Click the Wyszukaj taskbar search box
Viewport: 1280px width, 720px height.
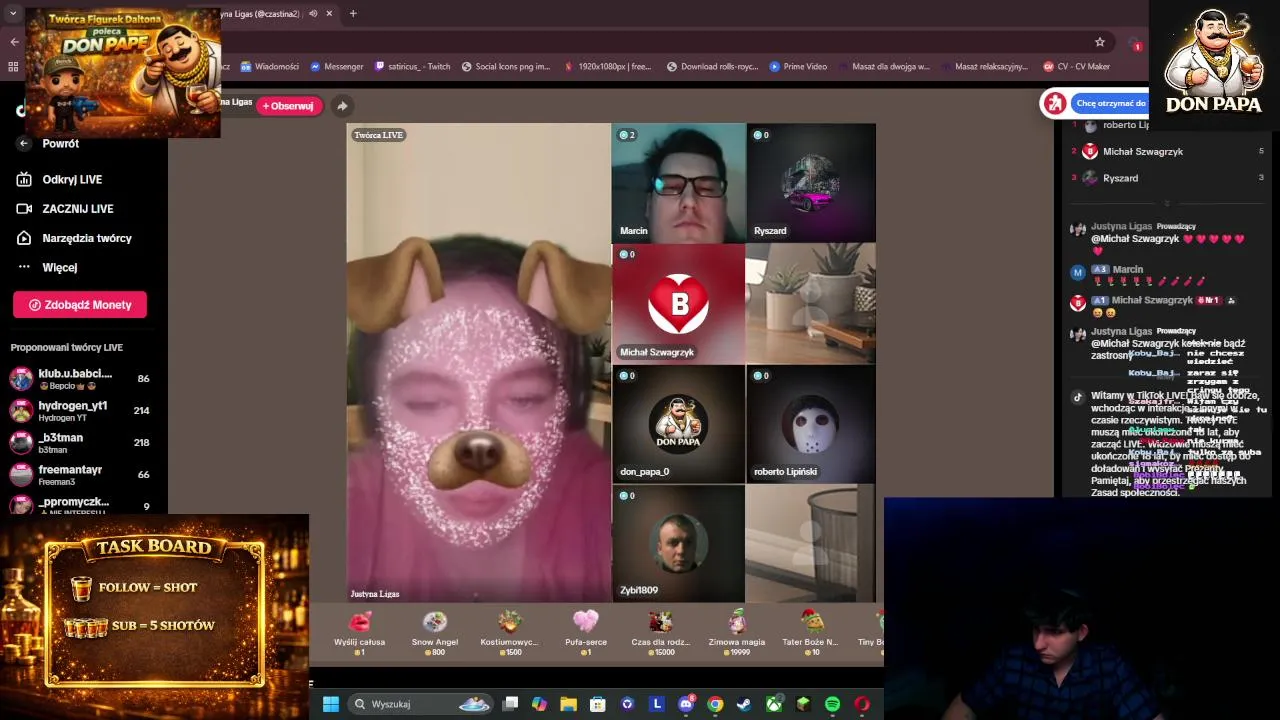click(421, 704)
